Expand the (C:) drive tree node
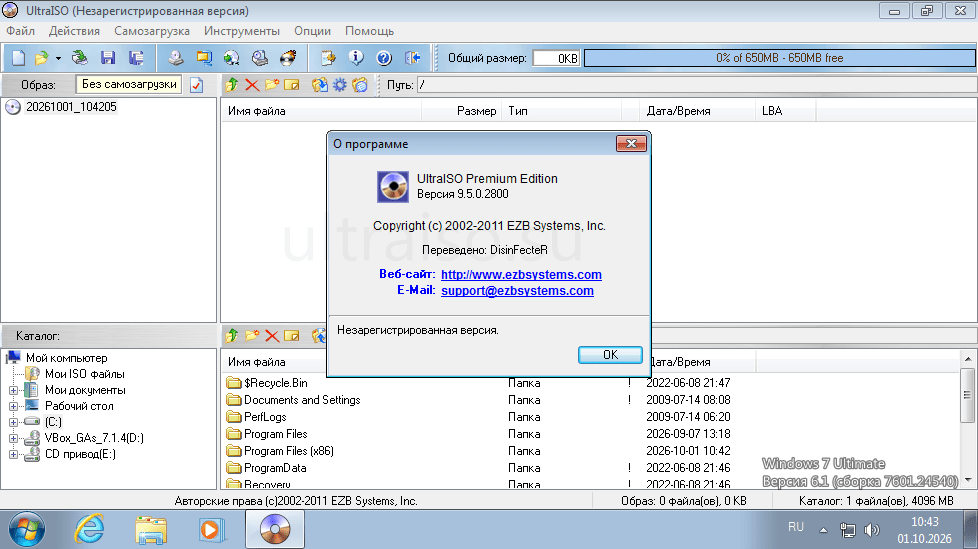978x549 pixels. [13, 422]
